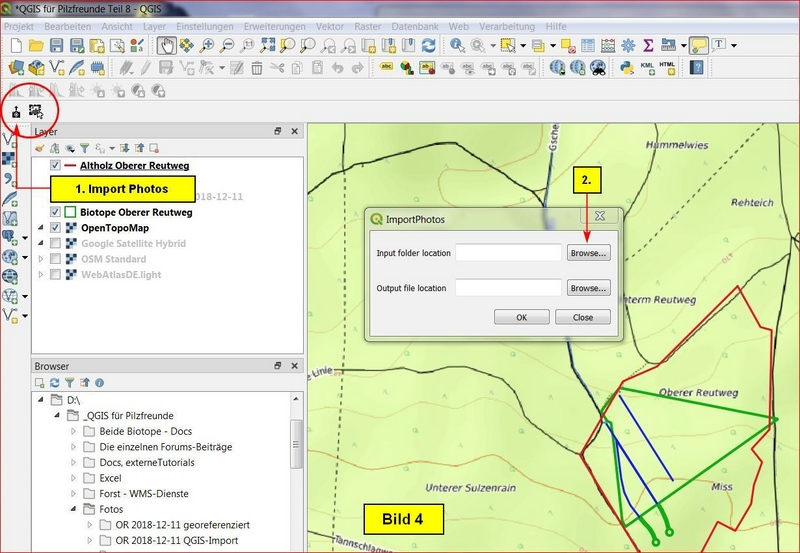Refresh the map canvas
Image resolution: width=800 pixels, height=553 pixels.
pos(429,45)
